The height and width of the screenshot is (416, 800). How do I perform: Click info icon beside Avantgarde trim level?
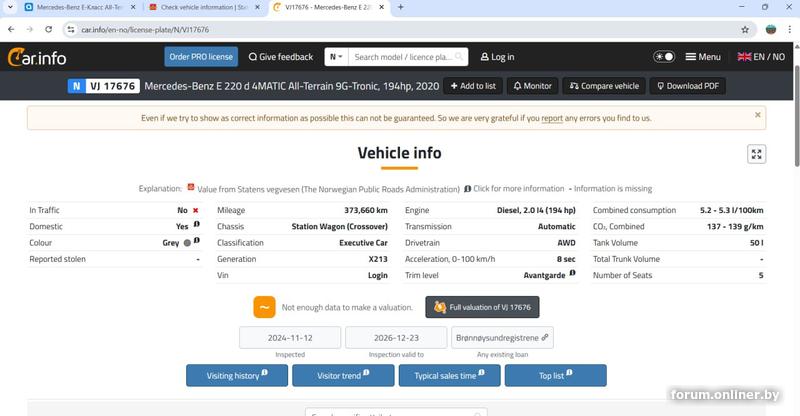click(x=572, y=273)
